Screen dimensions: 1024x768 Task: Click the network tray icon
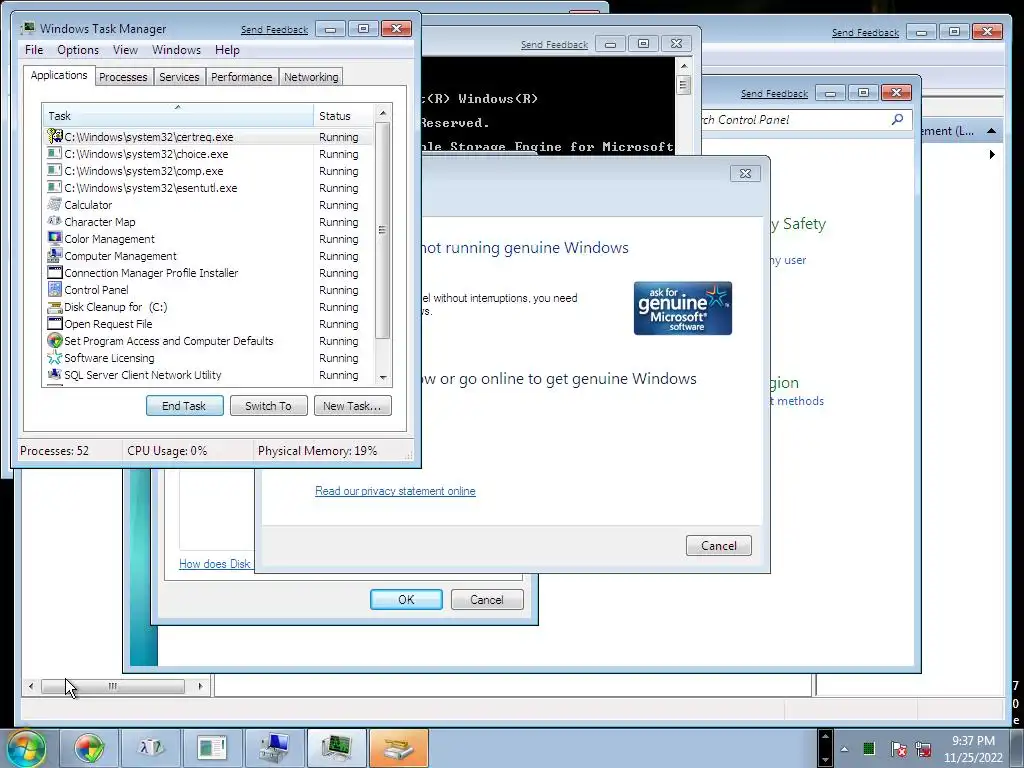point(923,749)
